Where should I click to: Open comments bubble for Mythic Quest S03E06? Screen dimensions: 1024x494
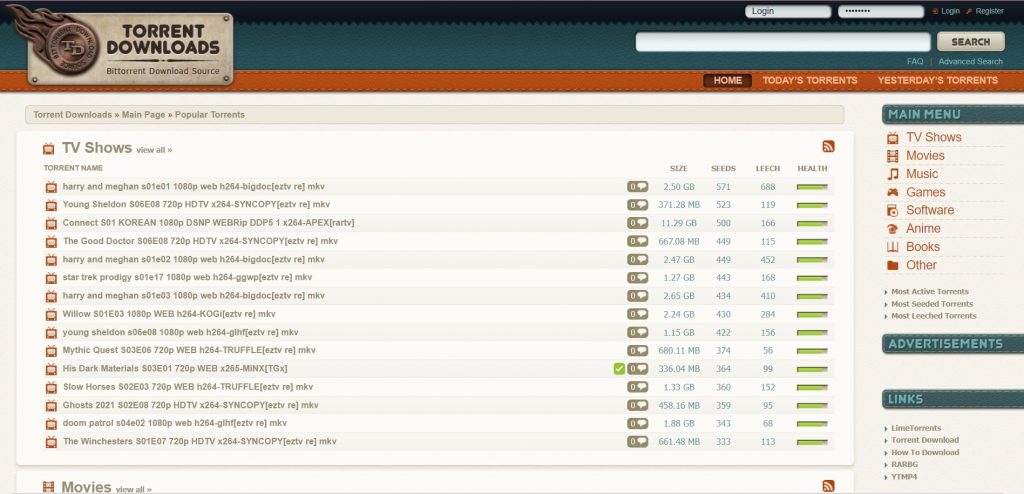637,350
